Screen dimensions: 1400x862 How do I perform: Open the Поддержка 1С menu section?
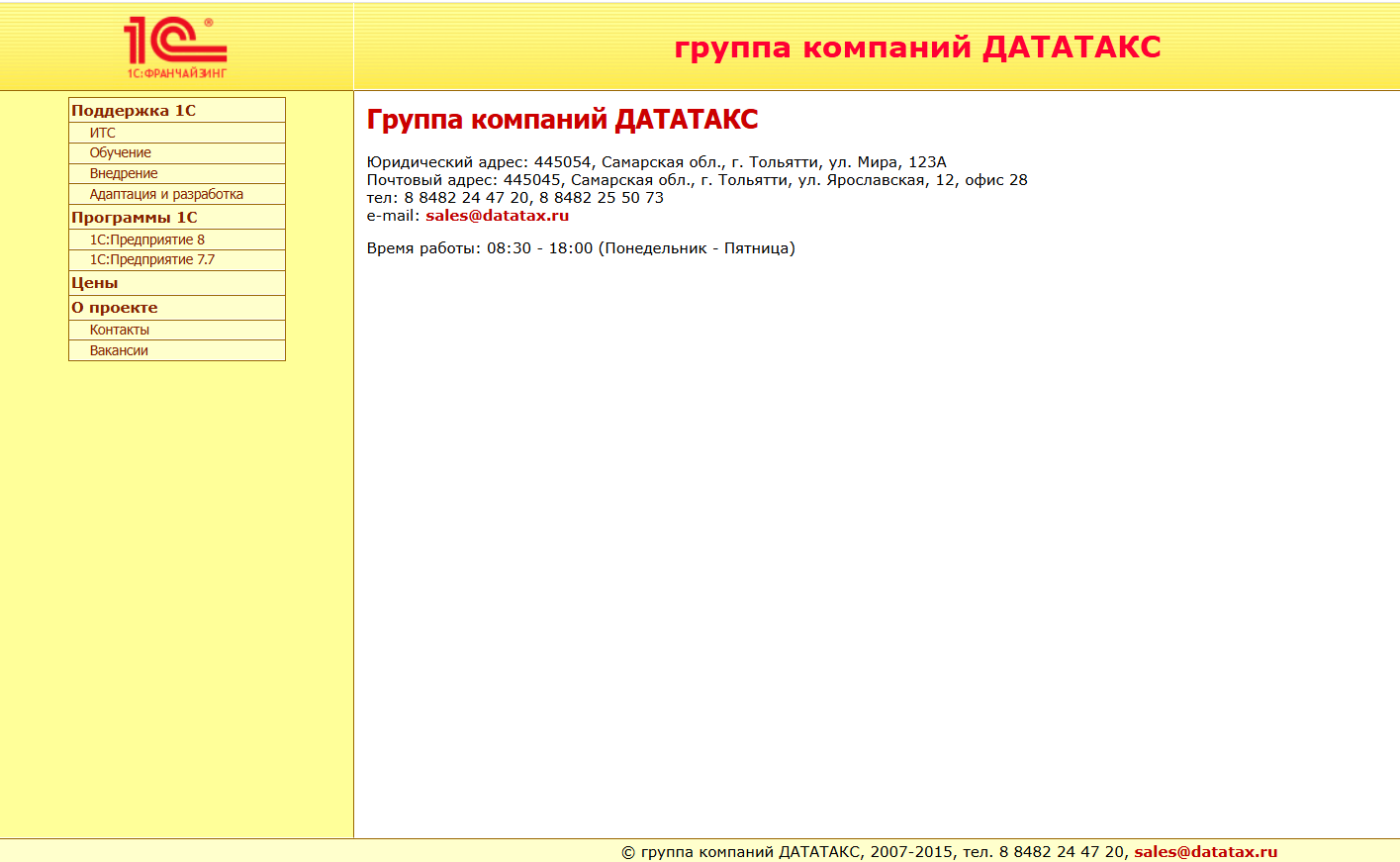(134, 111)
